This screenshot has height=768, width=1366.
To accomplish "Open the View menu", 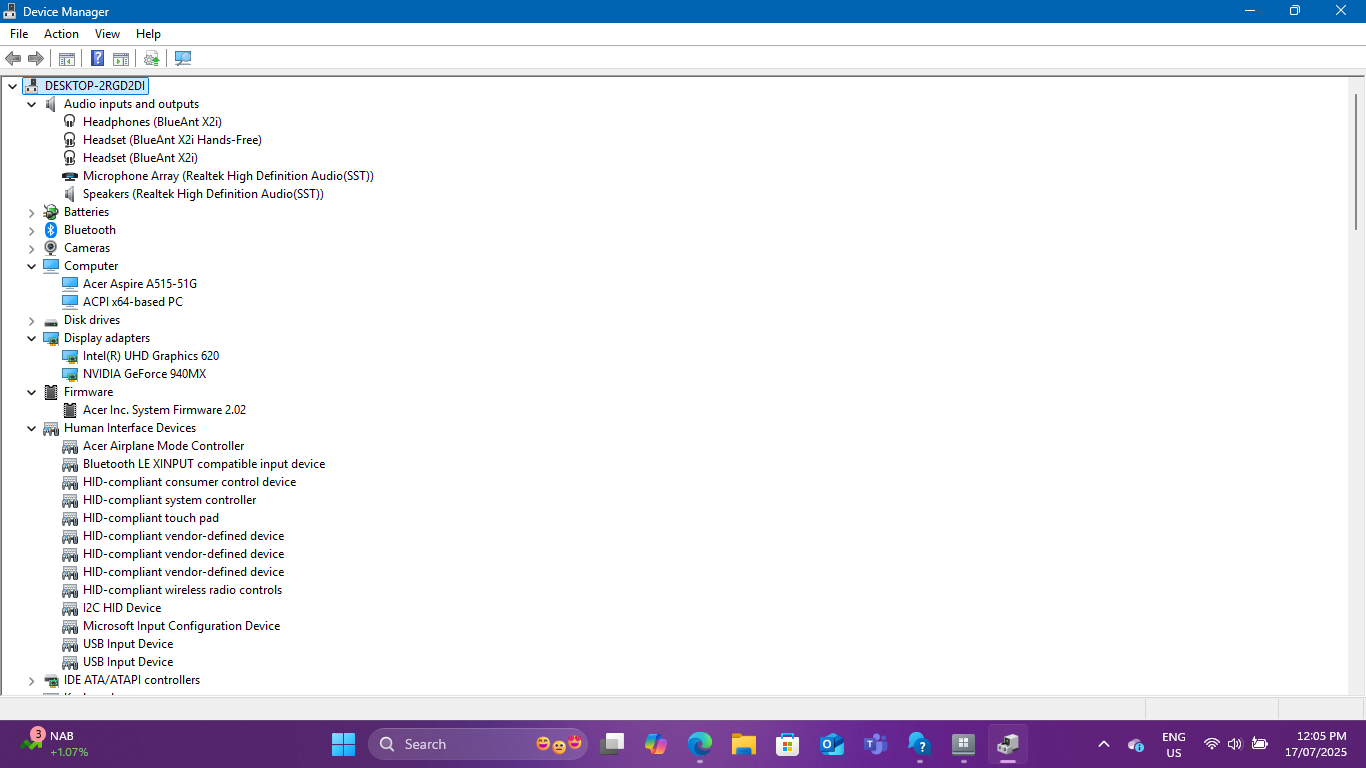I will [x=107, y=34].
